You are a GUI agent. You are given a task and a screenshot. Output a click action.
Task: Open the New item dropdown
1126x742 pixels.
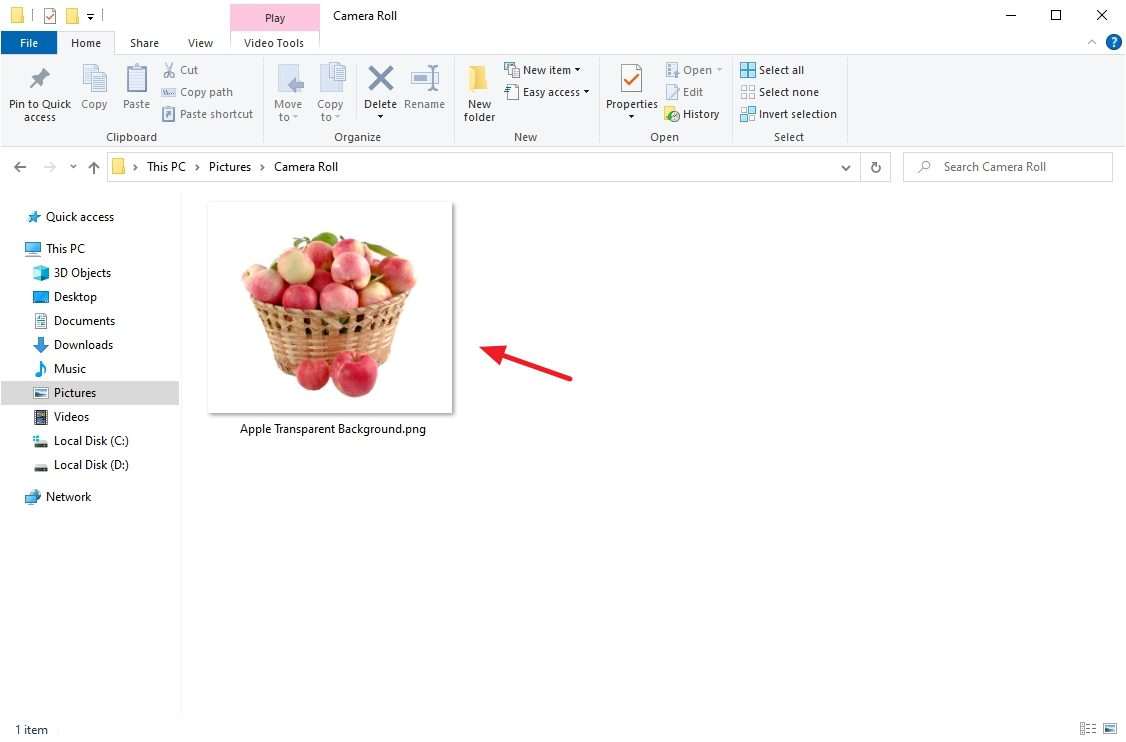point(543,70)
